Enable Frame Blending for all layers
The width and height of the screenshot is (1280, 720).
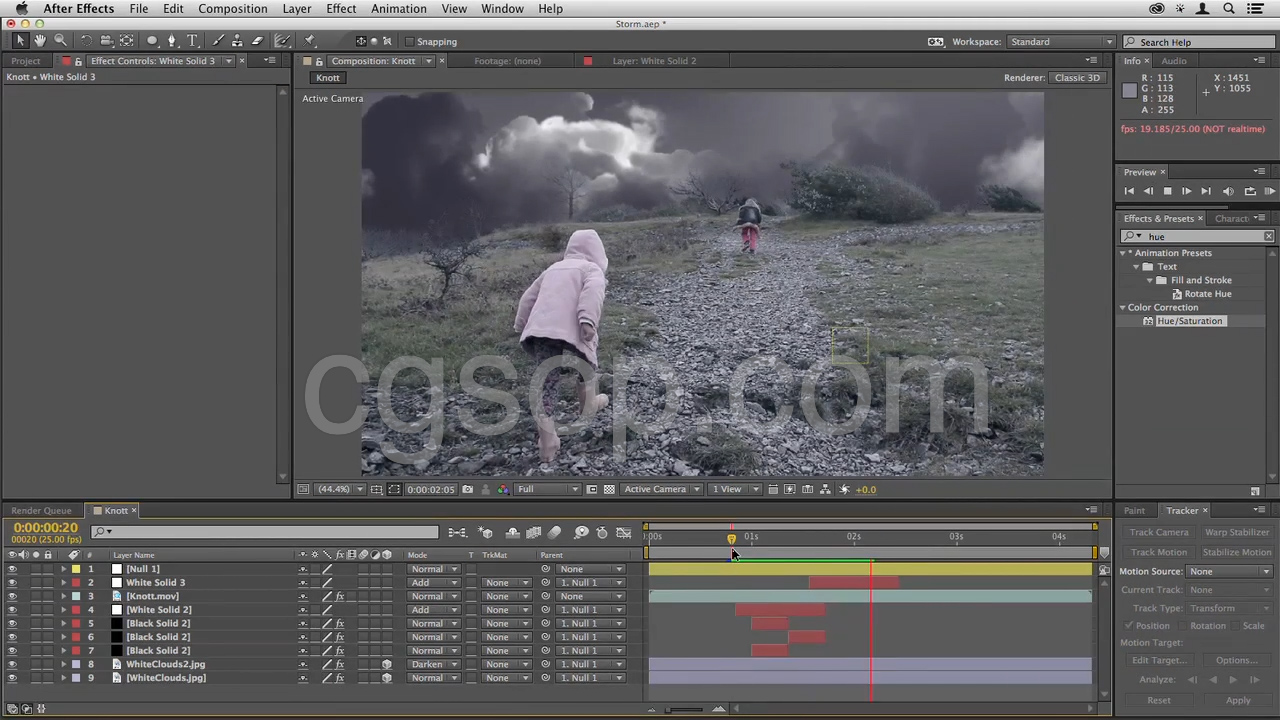pos(533,533)
